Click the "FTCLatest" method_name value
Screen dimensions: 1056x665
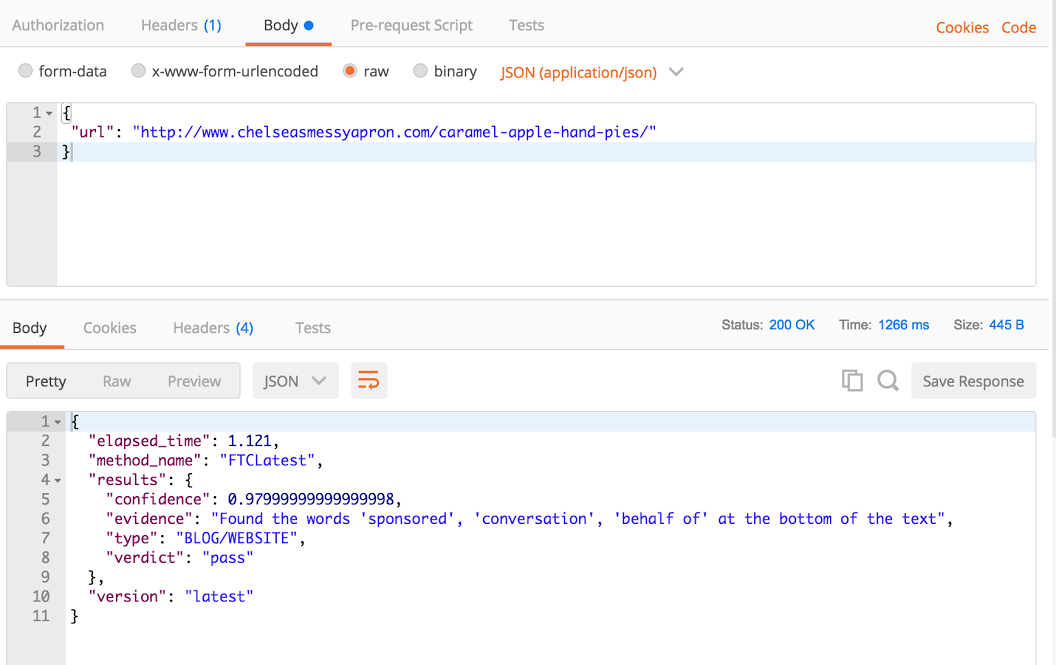point(267,460)
